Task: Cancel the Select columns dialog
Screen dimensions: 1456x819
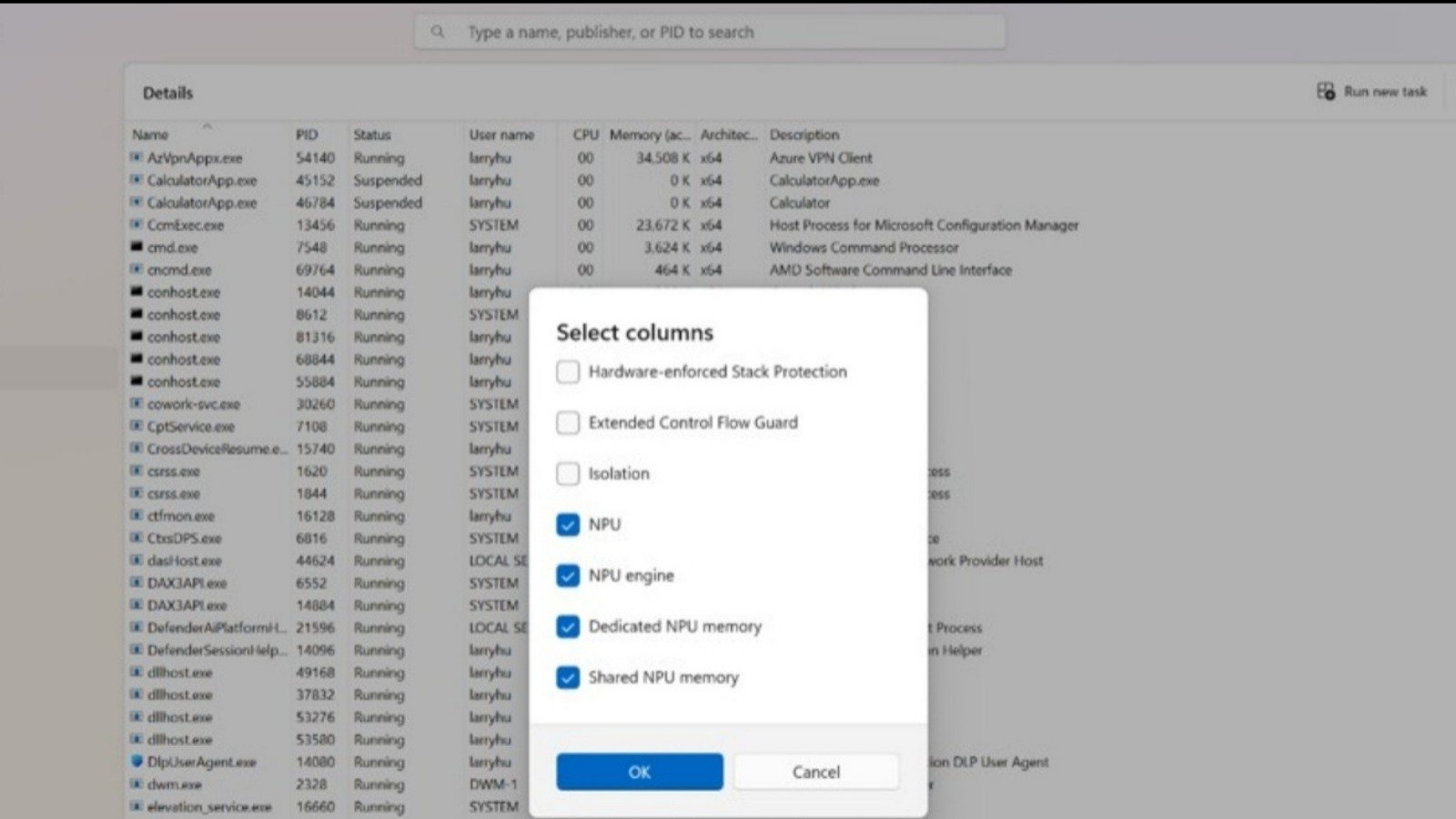Action: pyautogui.click(x=816, y=772)
